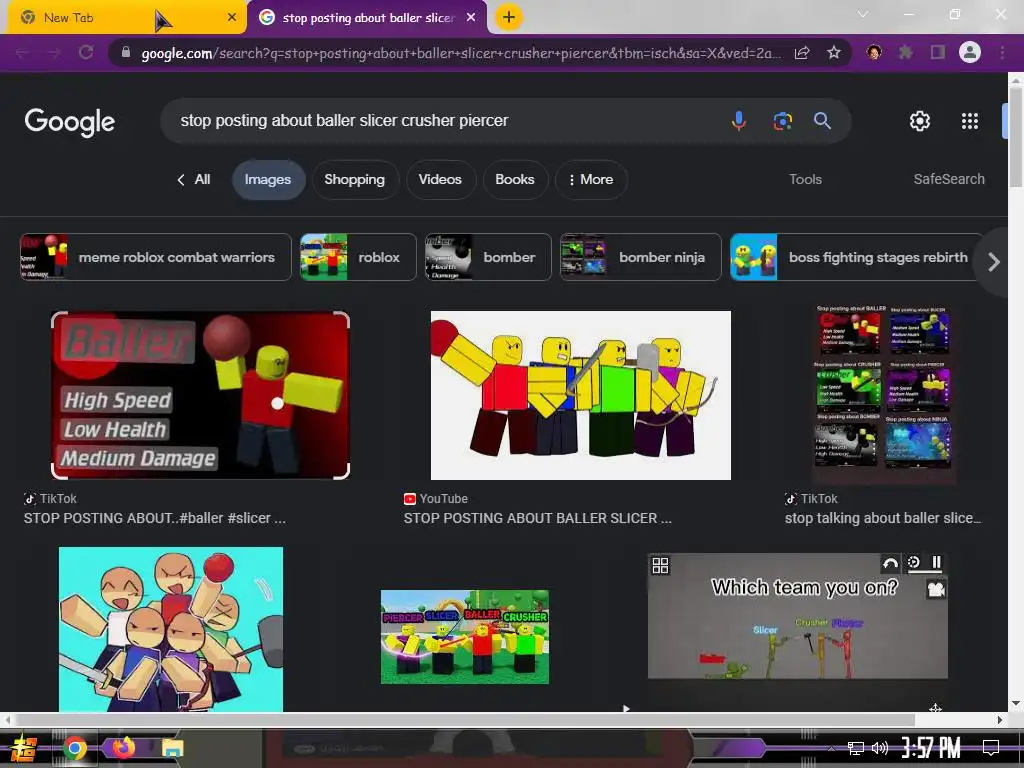Screen dimensions: 1024x768
Task: Show more suggestion chips with right arrow
Action: (x=993, y=262)
